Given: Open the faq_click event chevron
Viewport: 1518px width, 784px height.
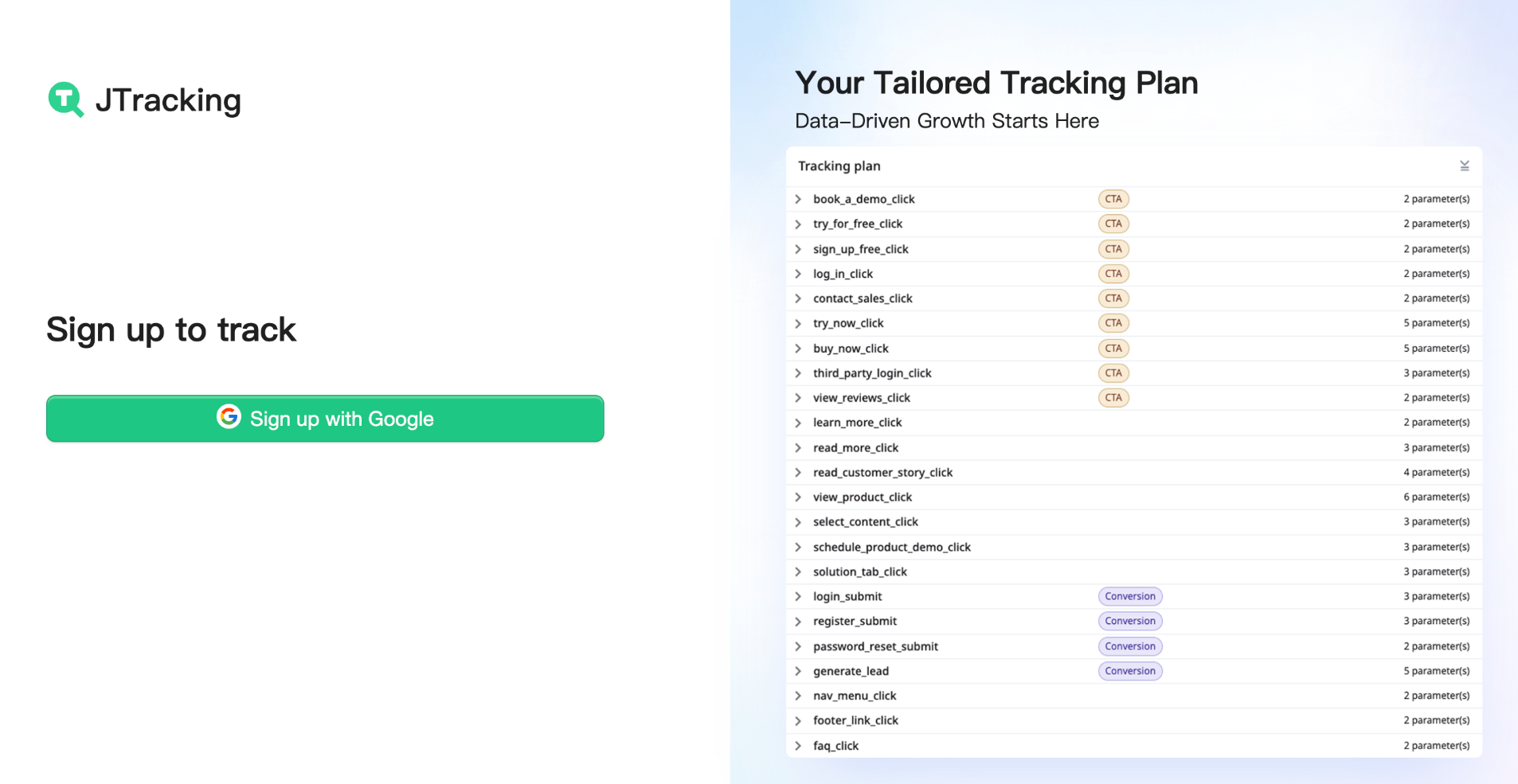Looking at the screenshot, I should point(798,746).
